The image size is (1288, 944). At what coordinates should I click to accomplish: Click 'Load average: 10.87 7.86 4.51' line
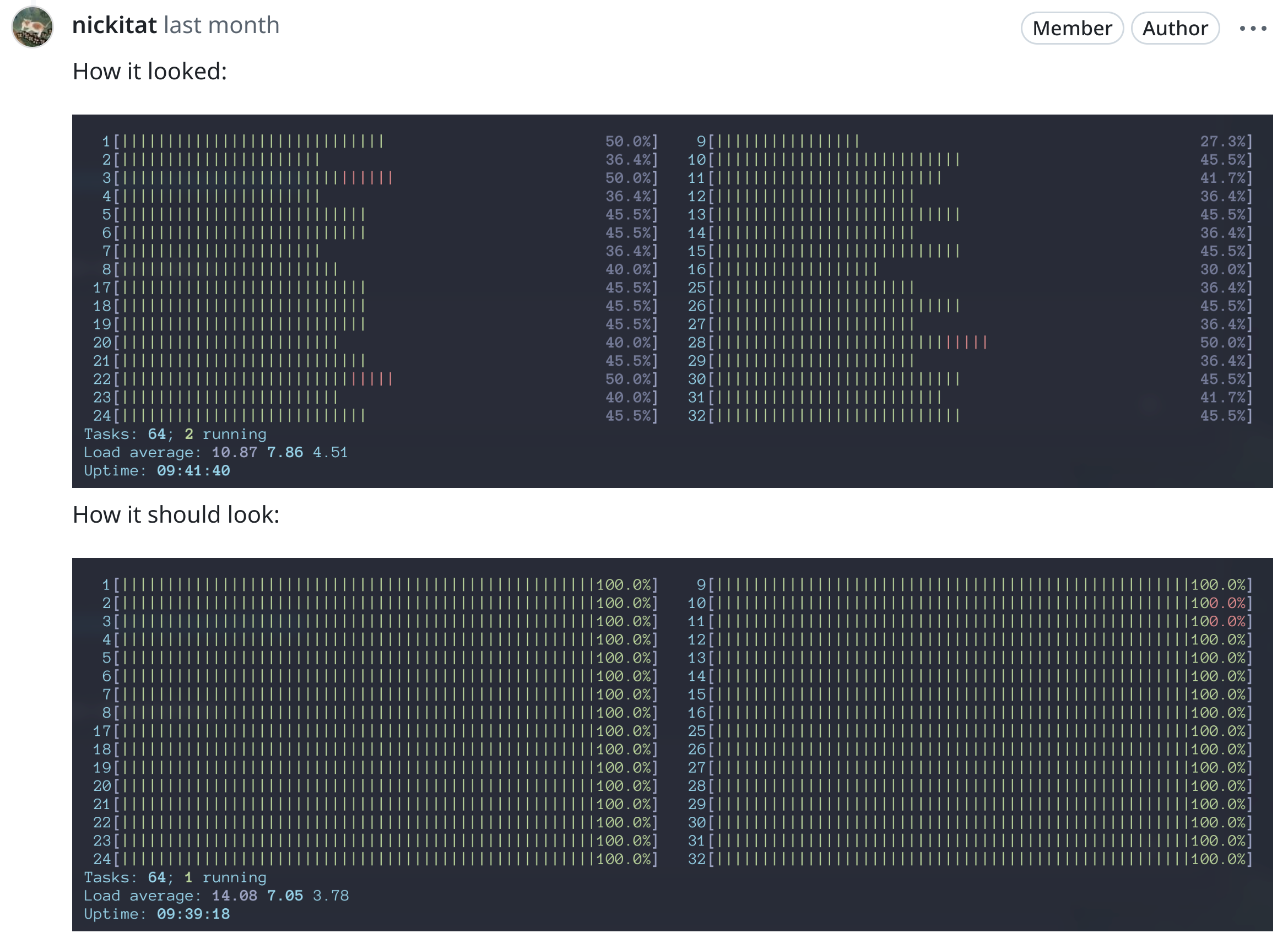click(x=215, y=452)
